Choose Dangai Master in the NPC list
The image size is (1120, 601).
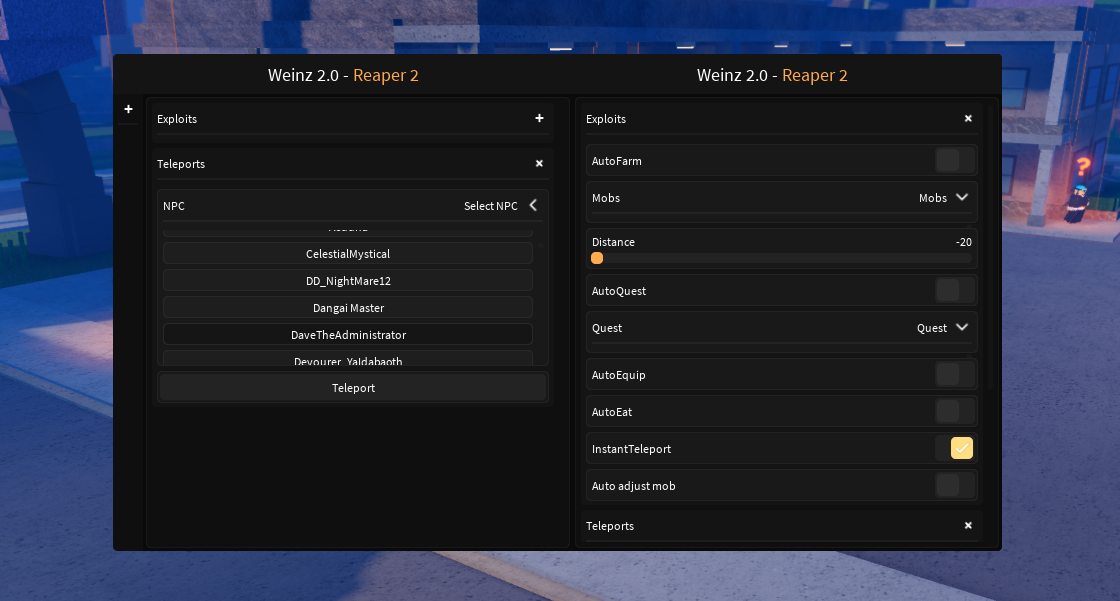(347, 307)
